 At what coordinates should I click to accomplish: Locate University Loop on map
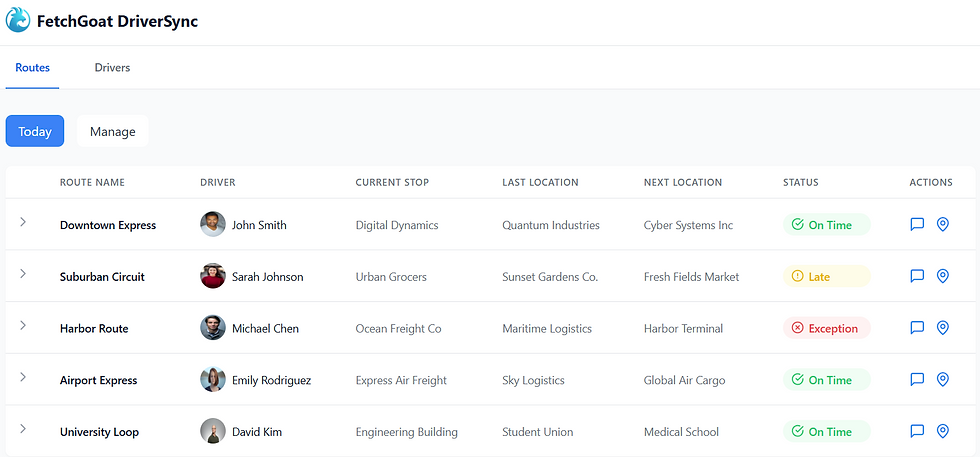(942, 431)
